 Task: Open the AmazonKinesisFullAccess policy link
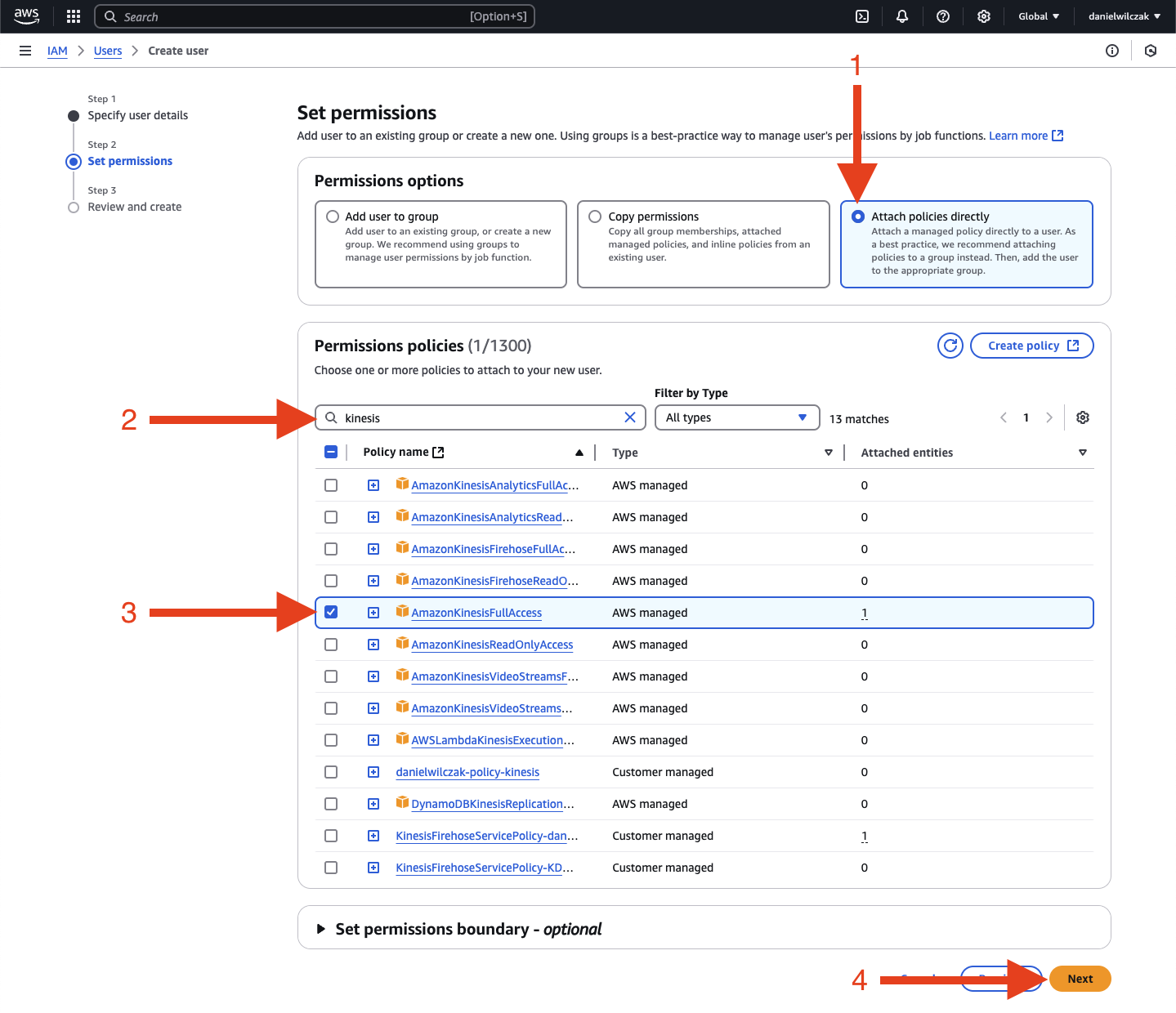coord(476,613)
